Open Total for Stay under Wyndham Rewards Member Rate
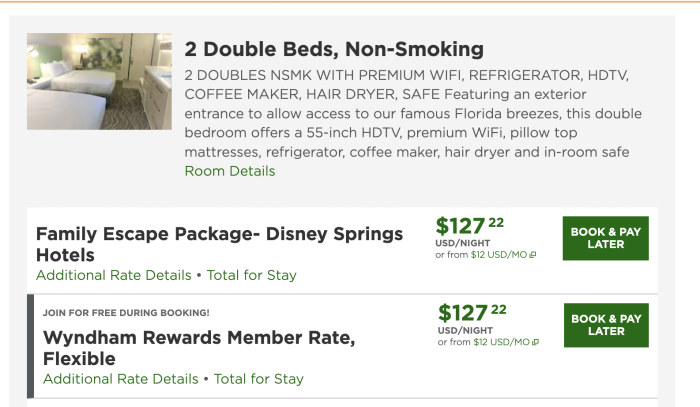The width and height of the screenshot is (700, 407). click(x=258, y=379)
